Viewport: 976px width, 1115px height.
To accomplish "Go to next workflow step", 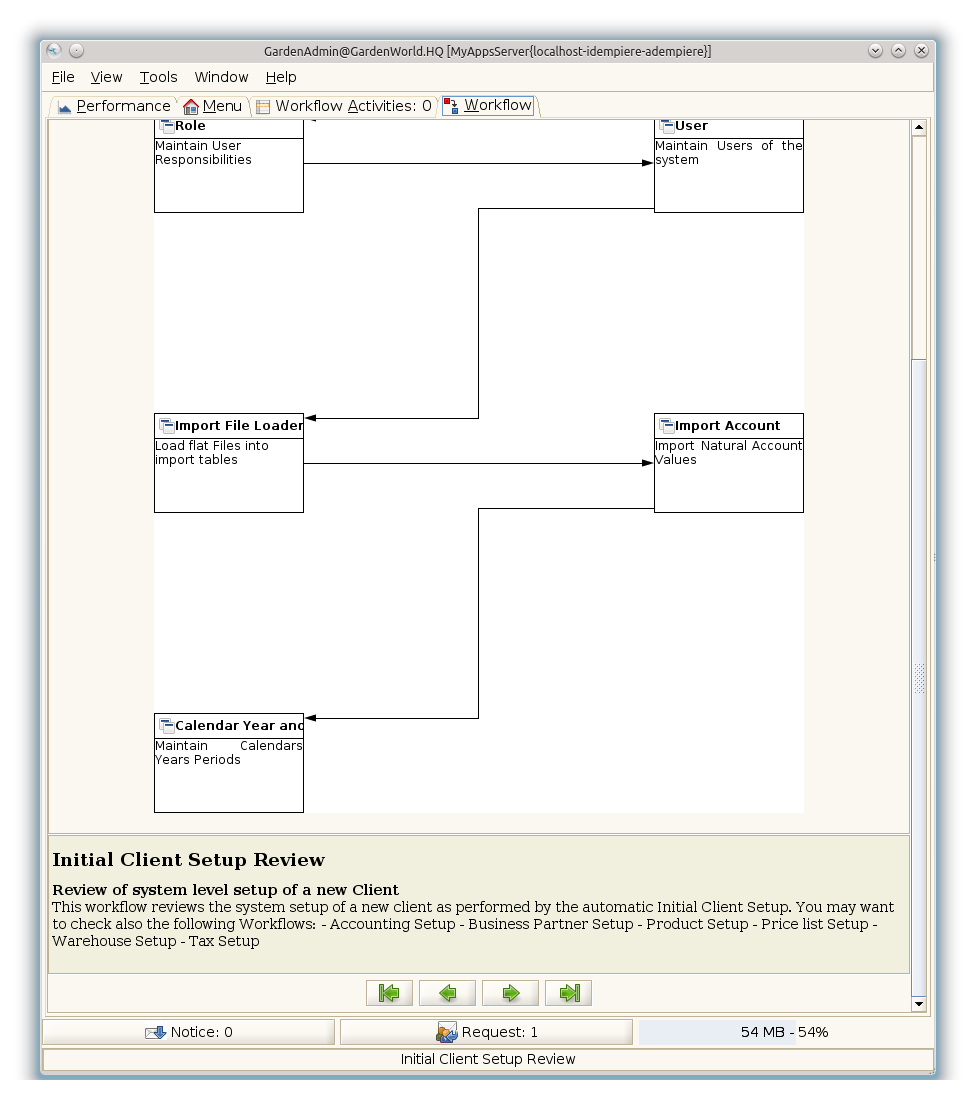I will pyautogui.click(x=510, y=993).
